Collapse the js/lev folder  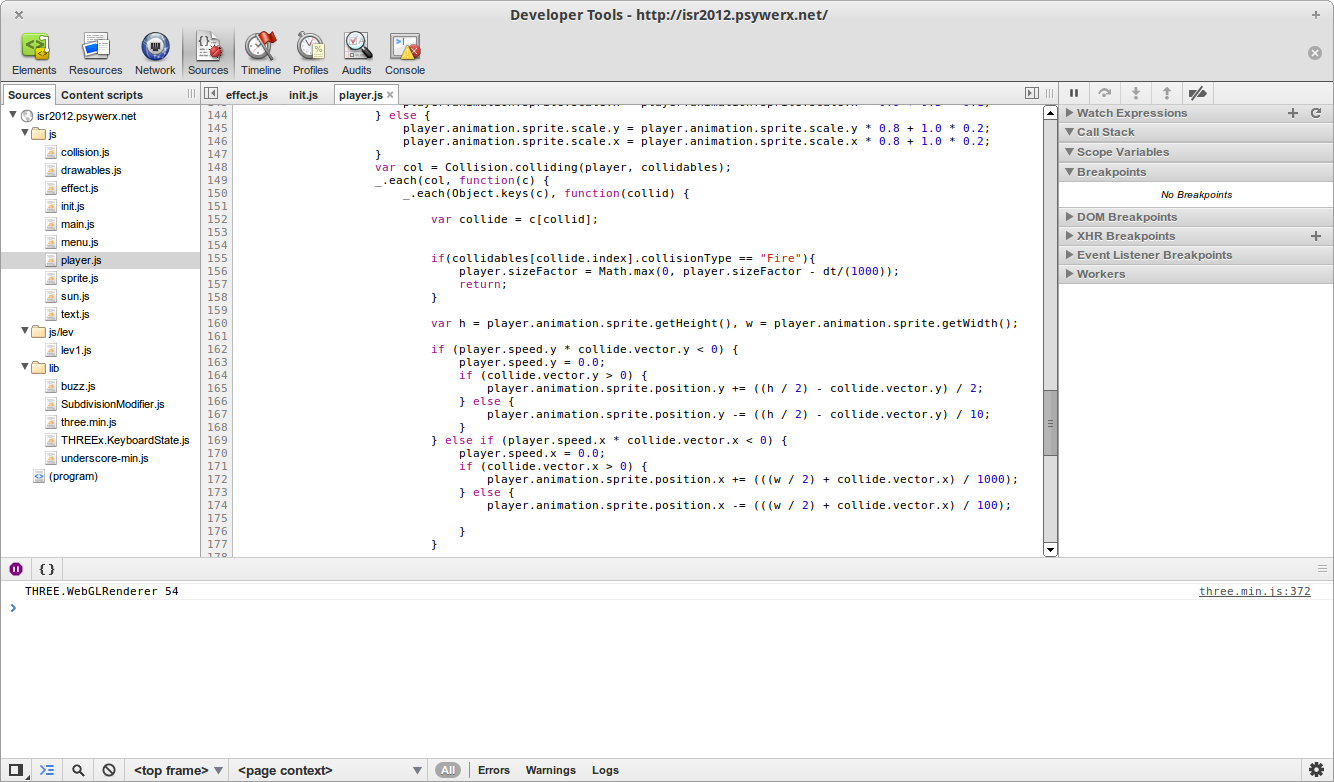25,331
